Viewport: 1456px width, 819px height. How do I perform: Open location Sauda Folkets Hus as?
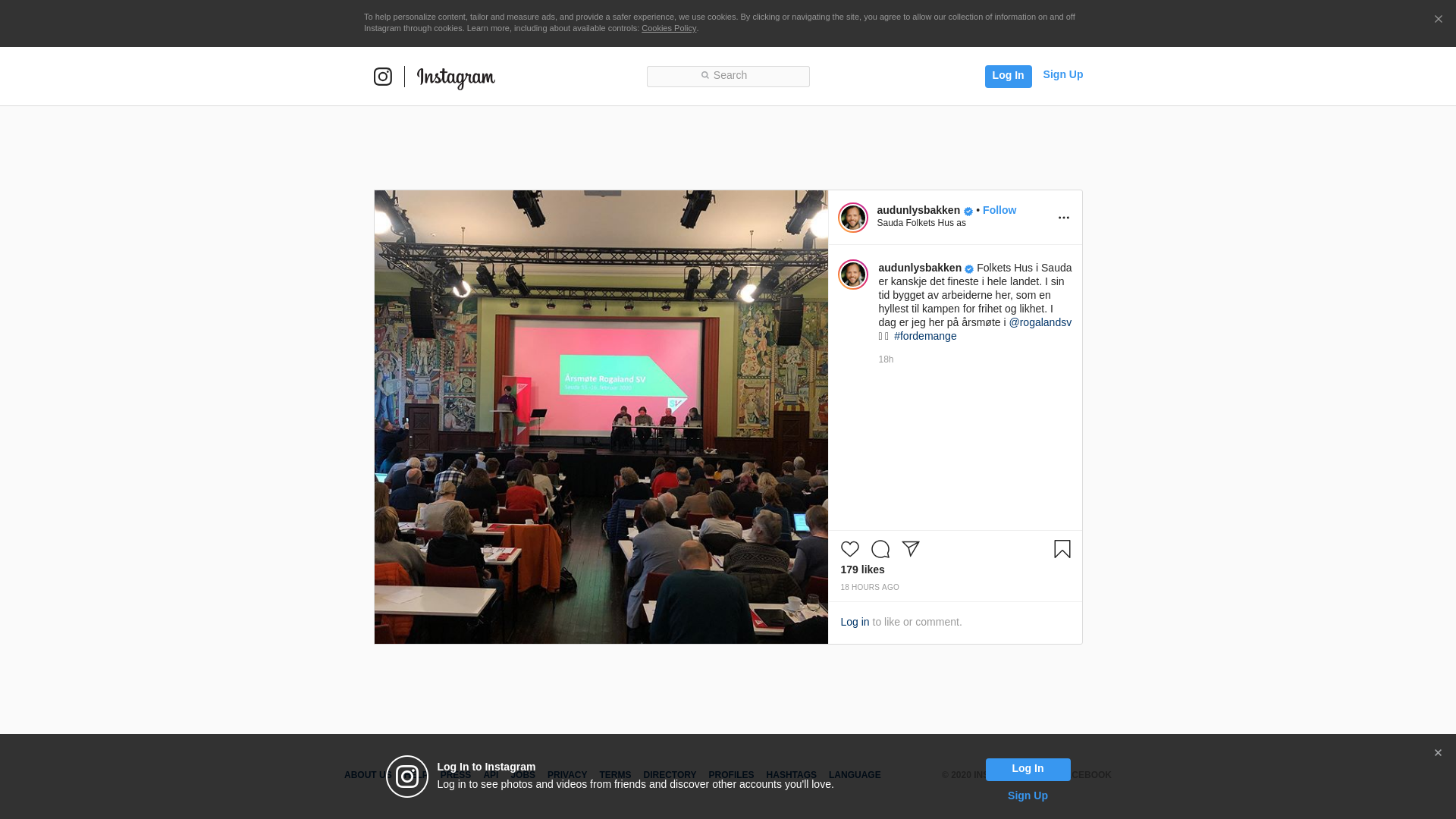pyautogui.click(x=921, y=223)
